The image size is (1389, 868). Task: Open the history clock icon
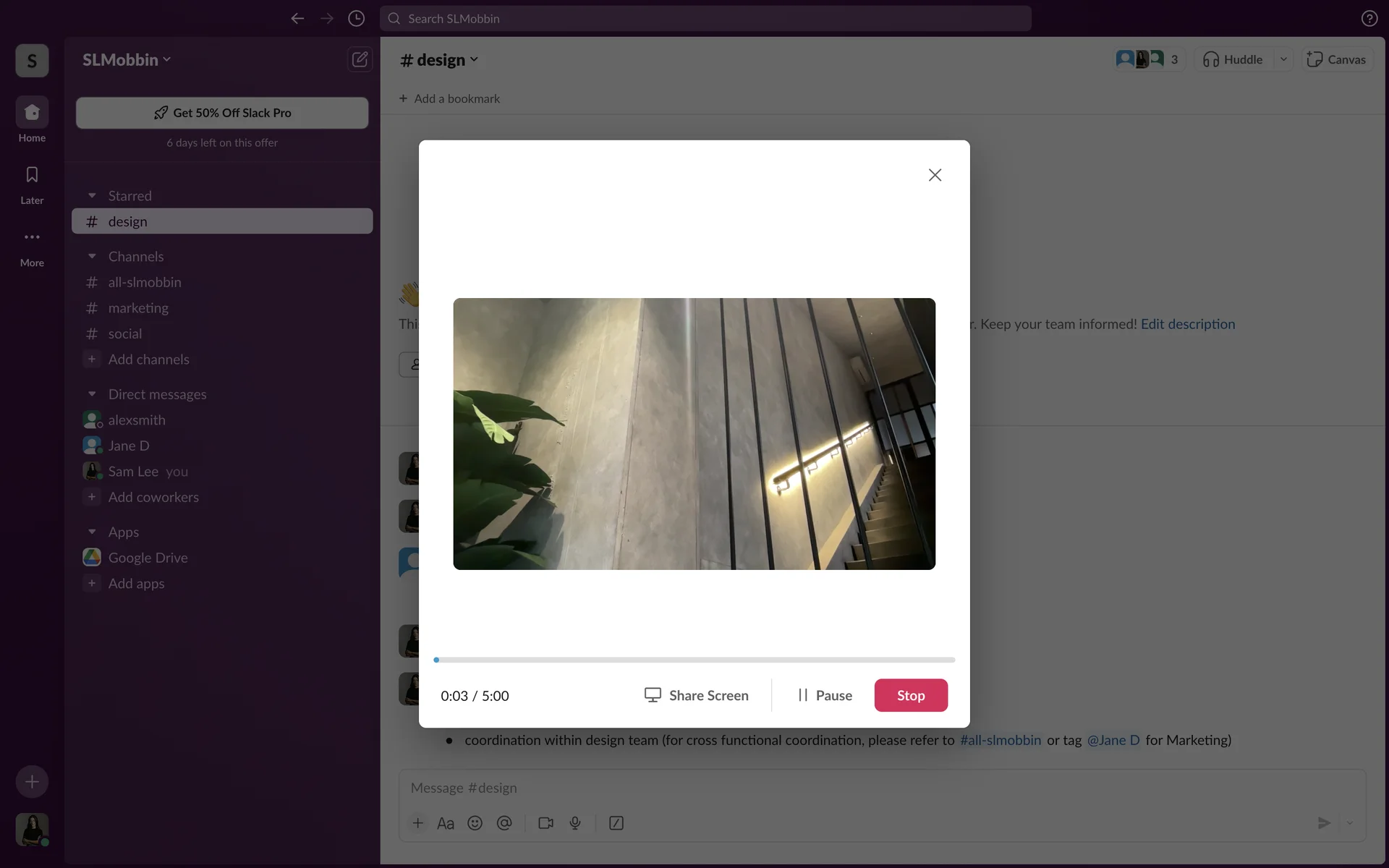coord(356,19)
